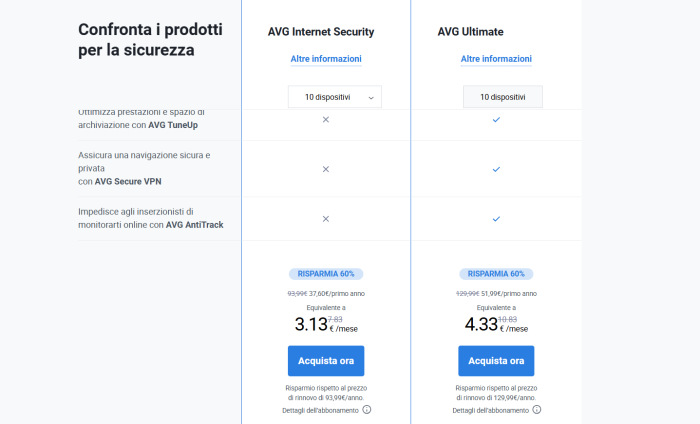The height and width of the screenshot is (424, 700).
Task: Click Acquista ora for AVG Internet Security
Action: point(326,361)
